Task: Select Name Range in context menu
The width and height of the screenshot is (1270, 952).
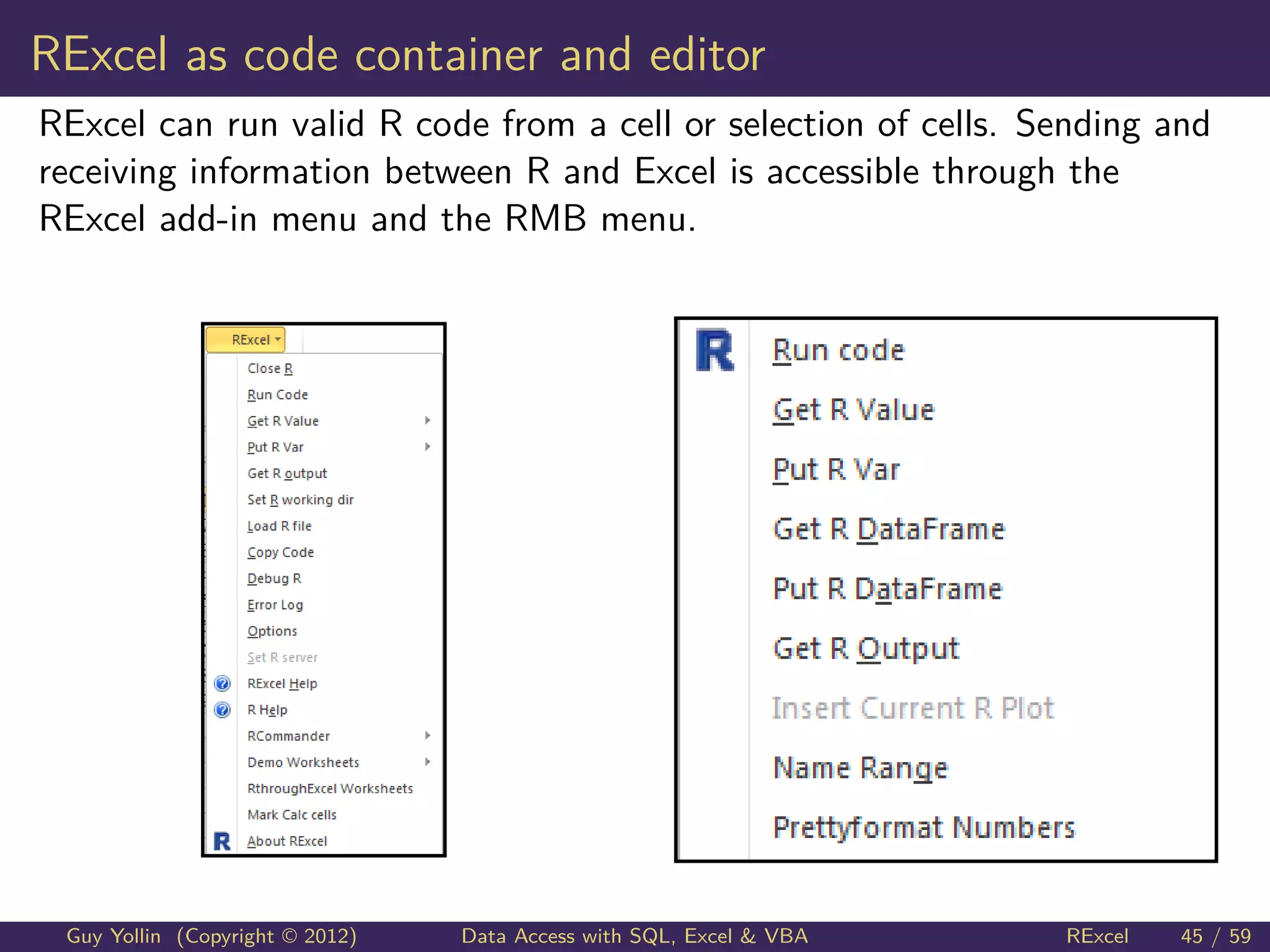Action: tap(861, 768)
